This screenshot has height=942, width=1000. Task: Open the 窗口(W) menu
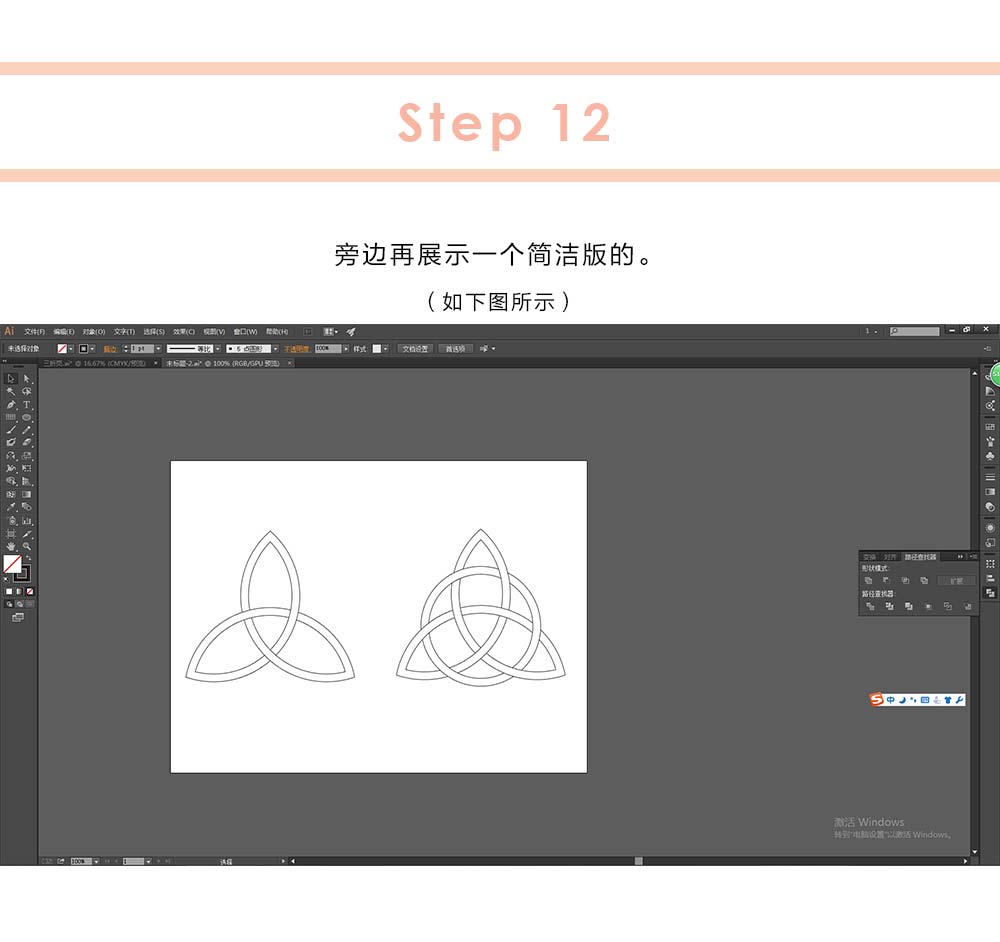pos(245,332)
